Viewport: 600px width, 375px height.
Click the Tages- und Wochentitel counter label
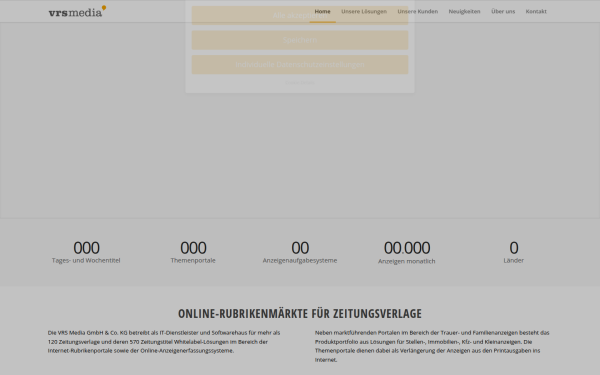[86, 260]
